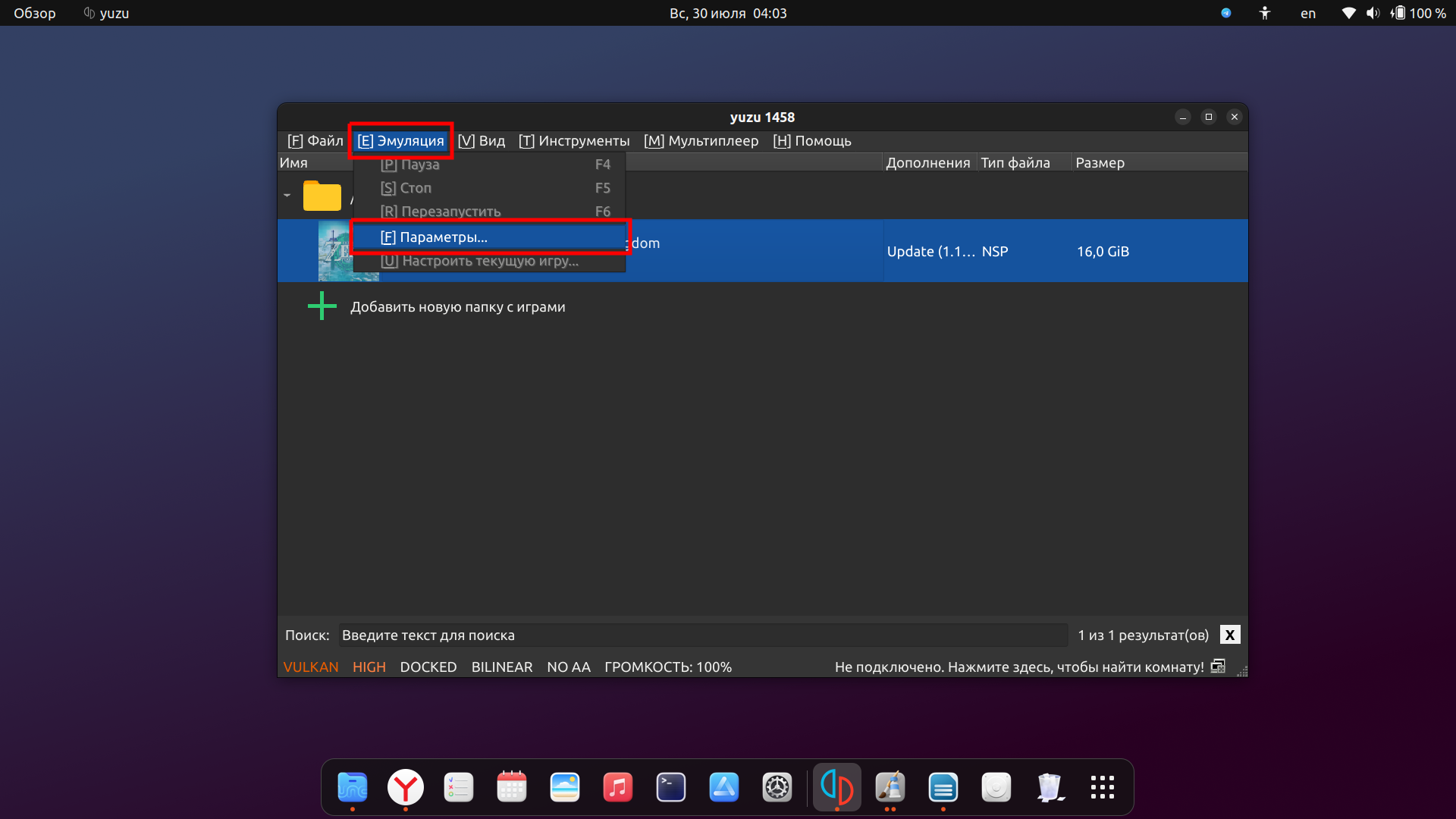Click the volume speaker icon in top bar
The image size is (1456, 819).
click(x=1373, y=13)
